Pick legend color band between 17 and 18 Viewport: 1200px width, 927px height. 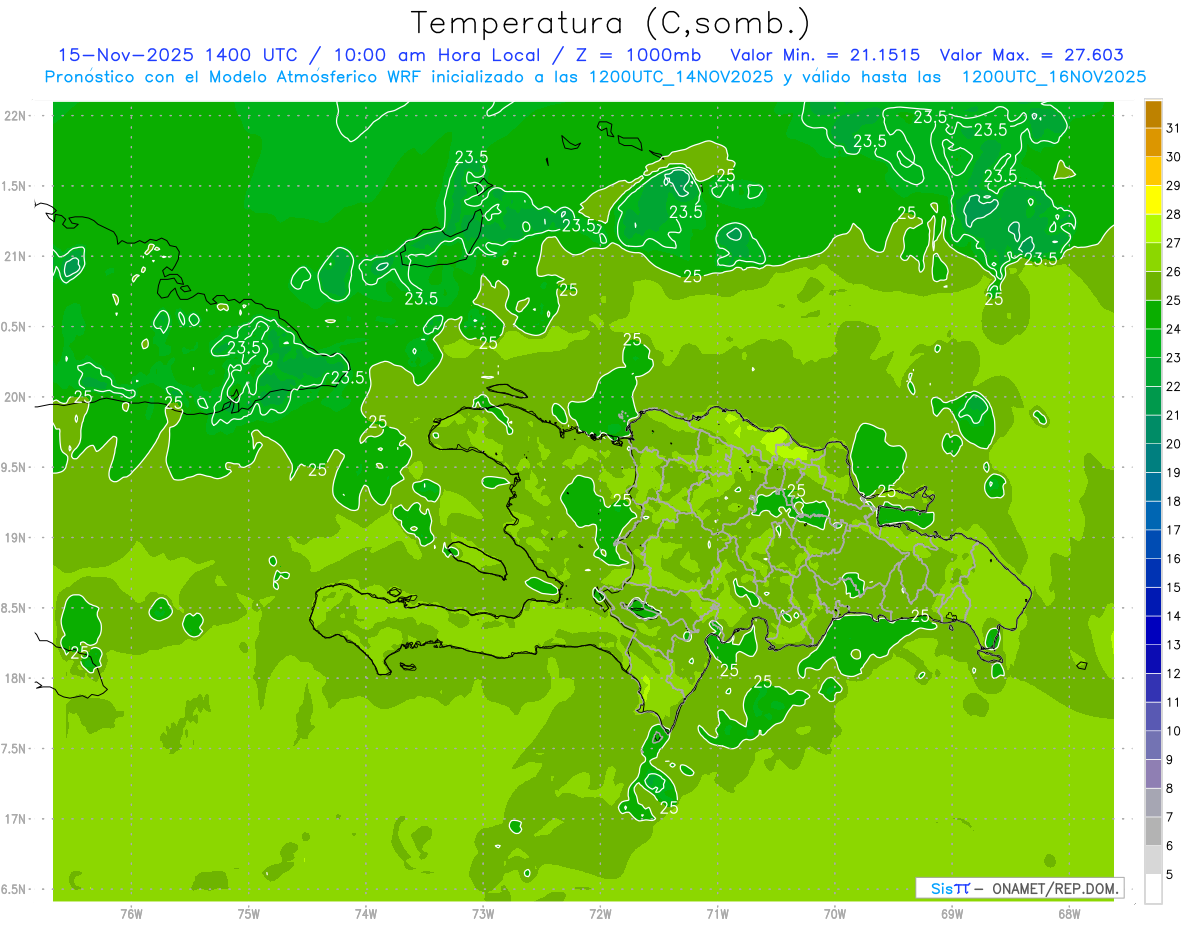(x=1153, y=516)
